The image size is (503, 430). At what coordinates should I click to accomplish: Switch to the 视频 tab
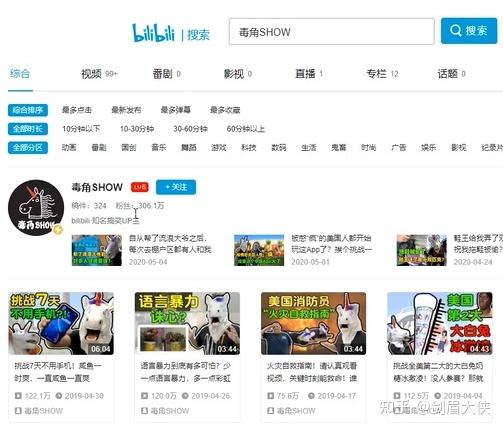pyautogui.click(x=99, y=74)
